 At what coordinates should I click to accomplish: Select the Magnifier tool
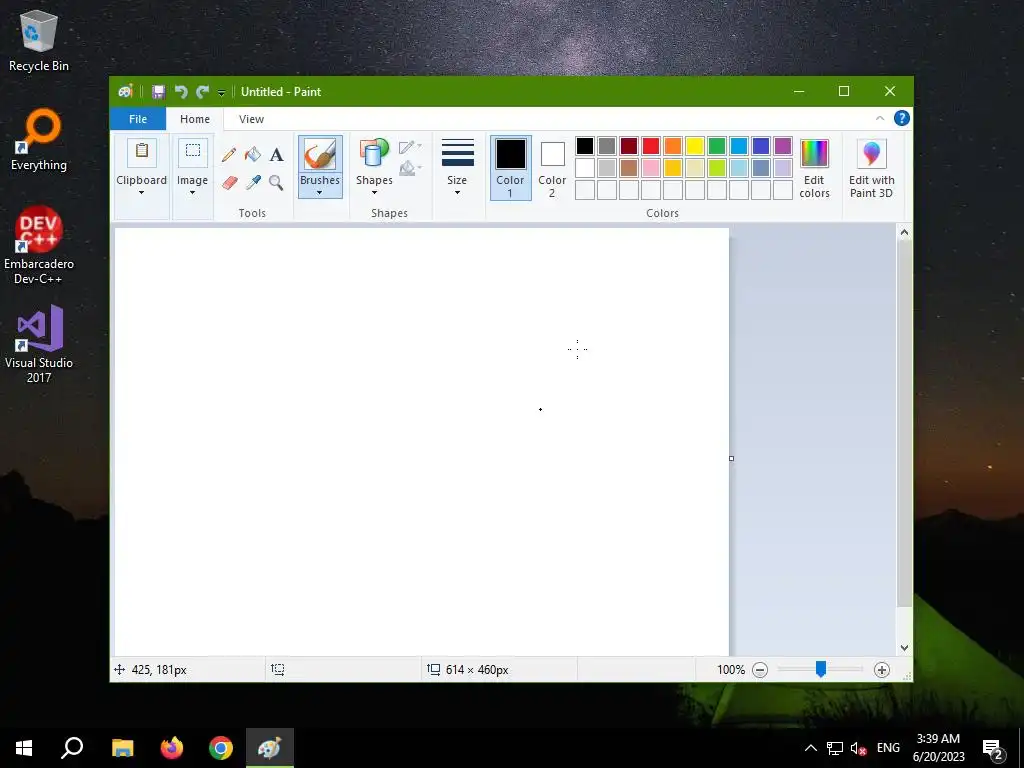point(276,182)
